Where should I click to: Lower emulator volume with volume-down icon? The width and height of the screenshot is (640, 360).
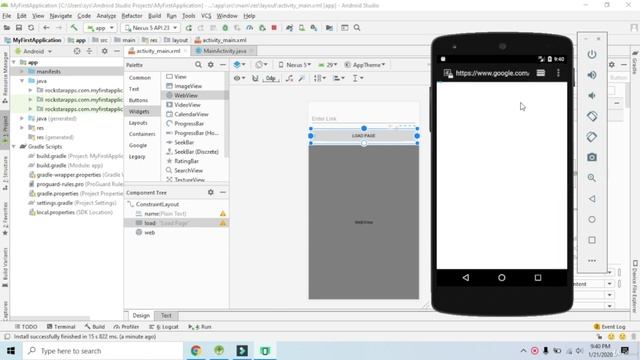click(592, 96)
